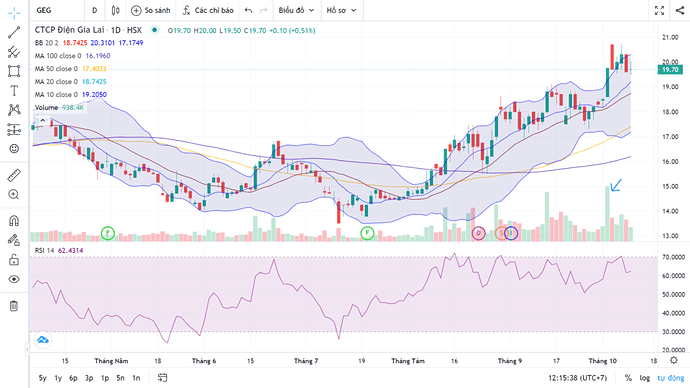Remove drawings with trash icon
The image size is (690, 388).
pyautogui.click(x=14, y=306)
